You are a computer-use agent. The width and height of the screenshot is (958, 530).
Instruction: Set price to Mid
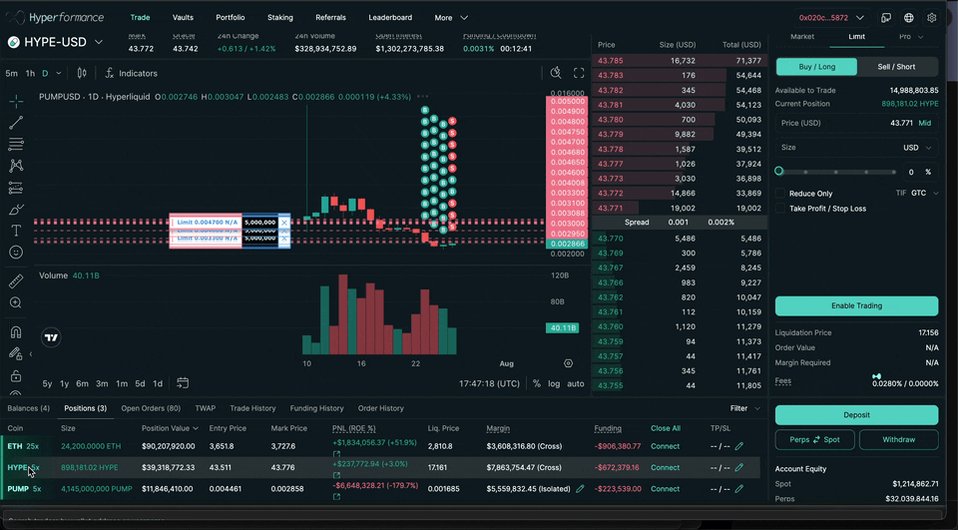pyautogui.click(x=925, y=123)
